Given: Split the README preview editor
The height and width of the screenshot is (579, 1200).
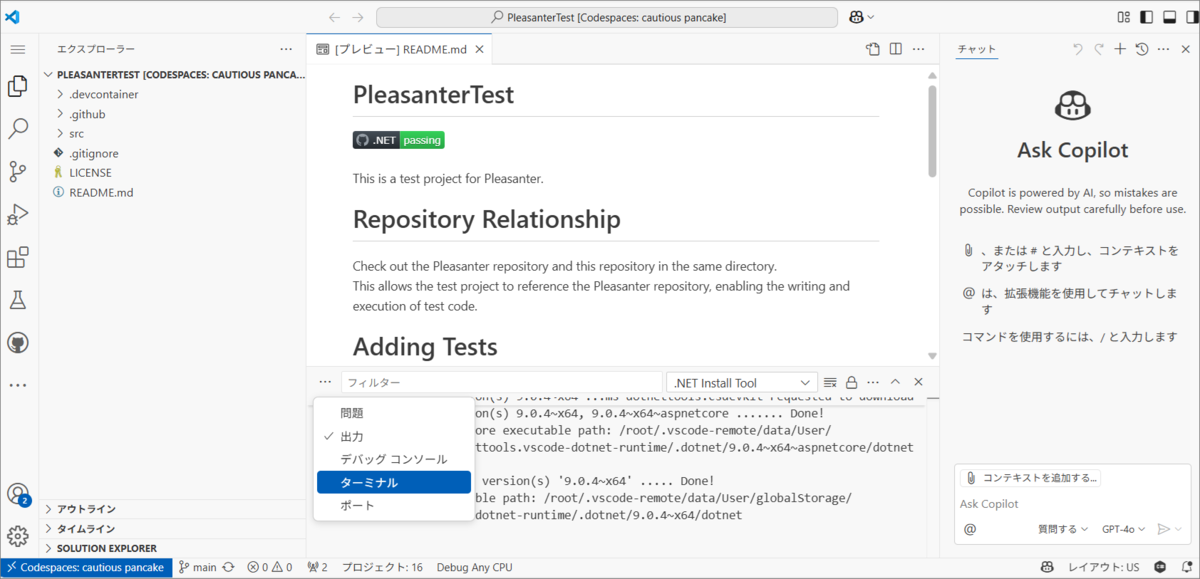Looking at the screenshot, I should point(896,49).
